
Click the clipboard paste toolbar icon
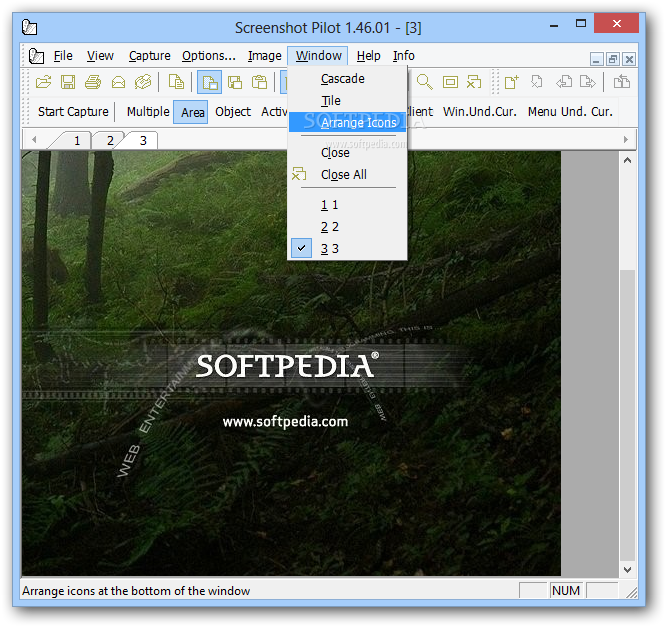pyautogui.click(x=260, y=82)
